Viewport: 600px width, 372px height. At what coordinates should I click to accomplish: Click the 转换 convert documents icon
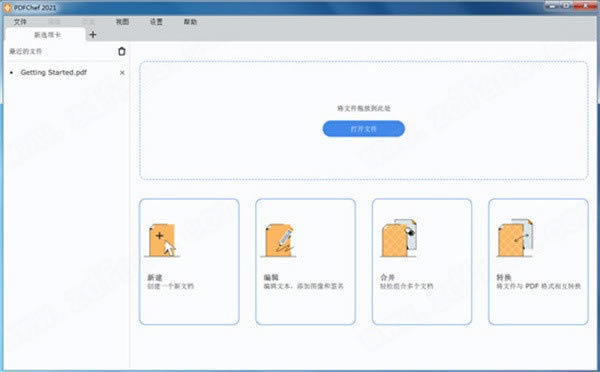pos(515,238)
